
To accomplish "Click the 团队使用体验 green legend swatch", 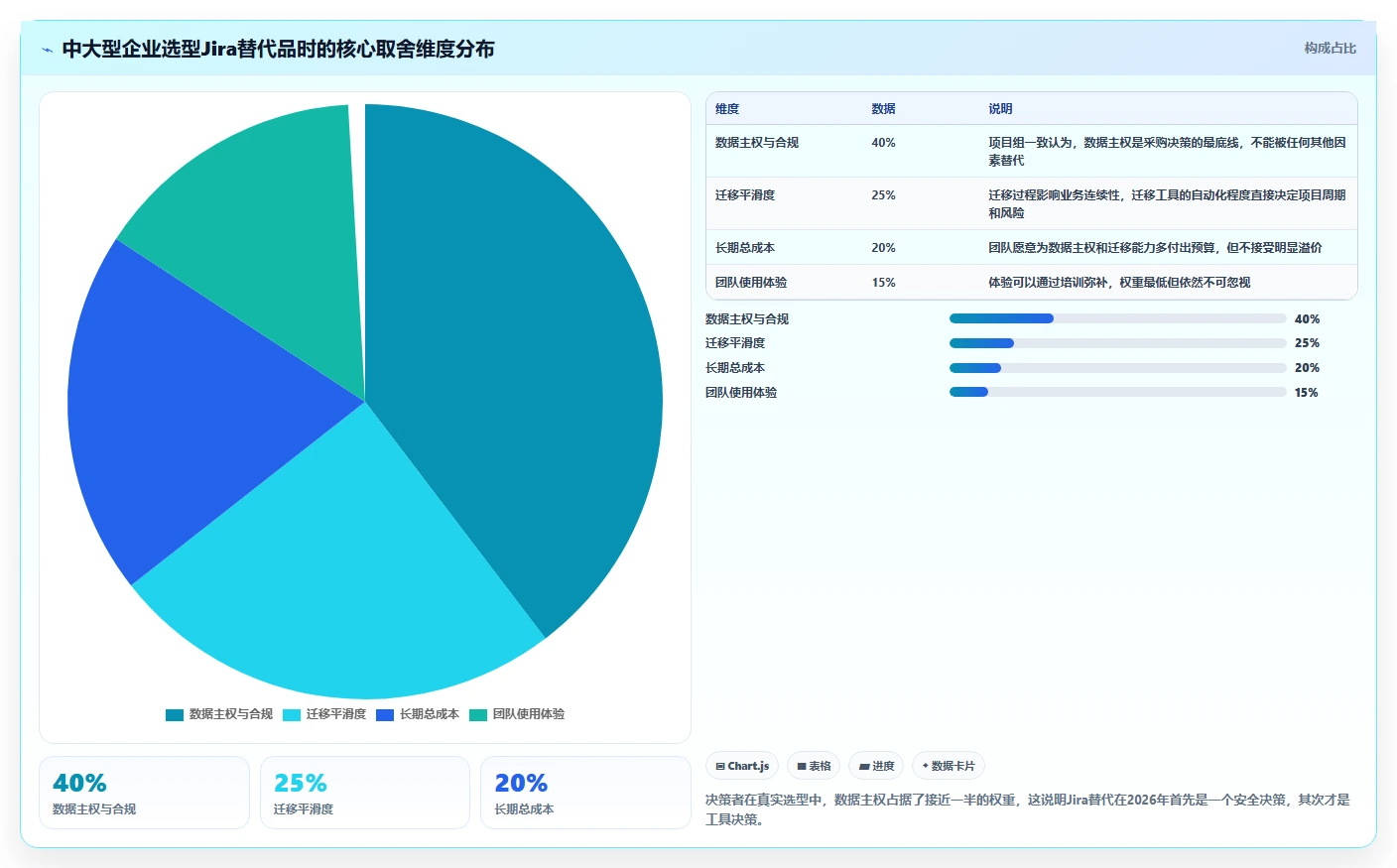I will point(478,714).
